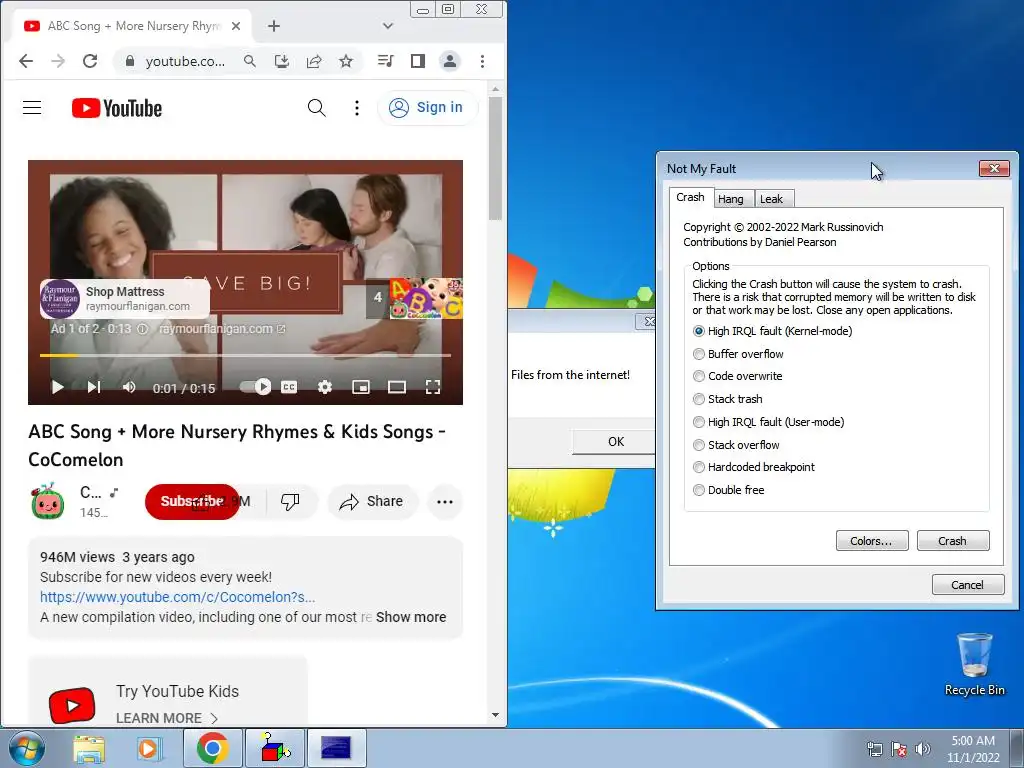Dislike the video thumbs-down icon
Screen dimensions: 1024x768
click(x=290, y=502)
